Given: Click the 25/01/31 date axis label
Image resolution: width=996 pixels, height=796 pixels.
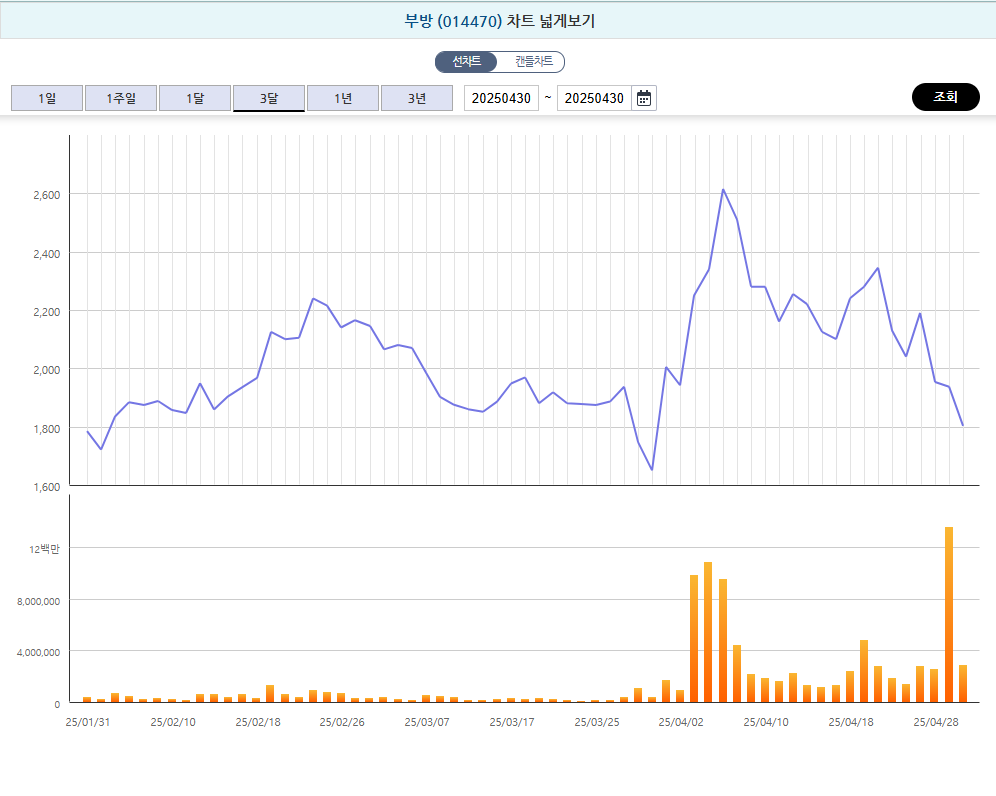Looking at the screenshot, I should (x=88, y=722).
